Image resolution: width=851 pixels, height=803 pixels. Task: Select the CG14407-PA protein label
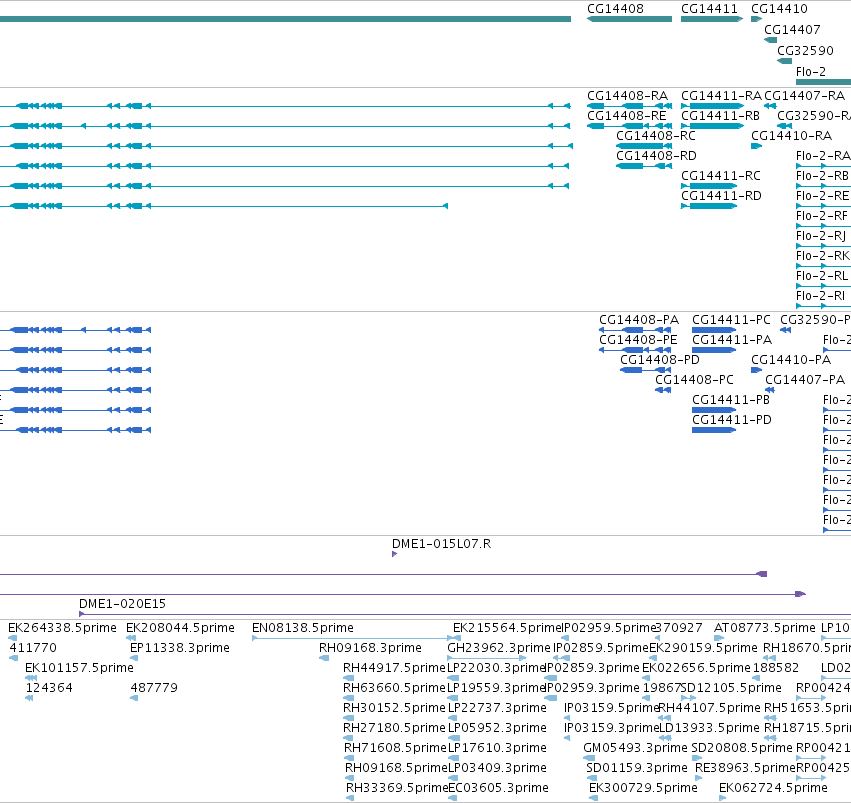[x=805, y=380]
